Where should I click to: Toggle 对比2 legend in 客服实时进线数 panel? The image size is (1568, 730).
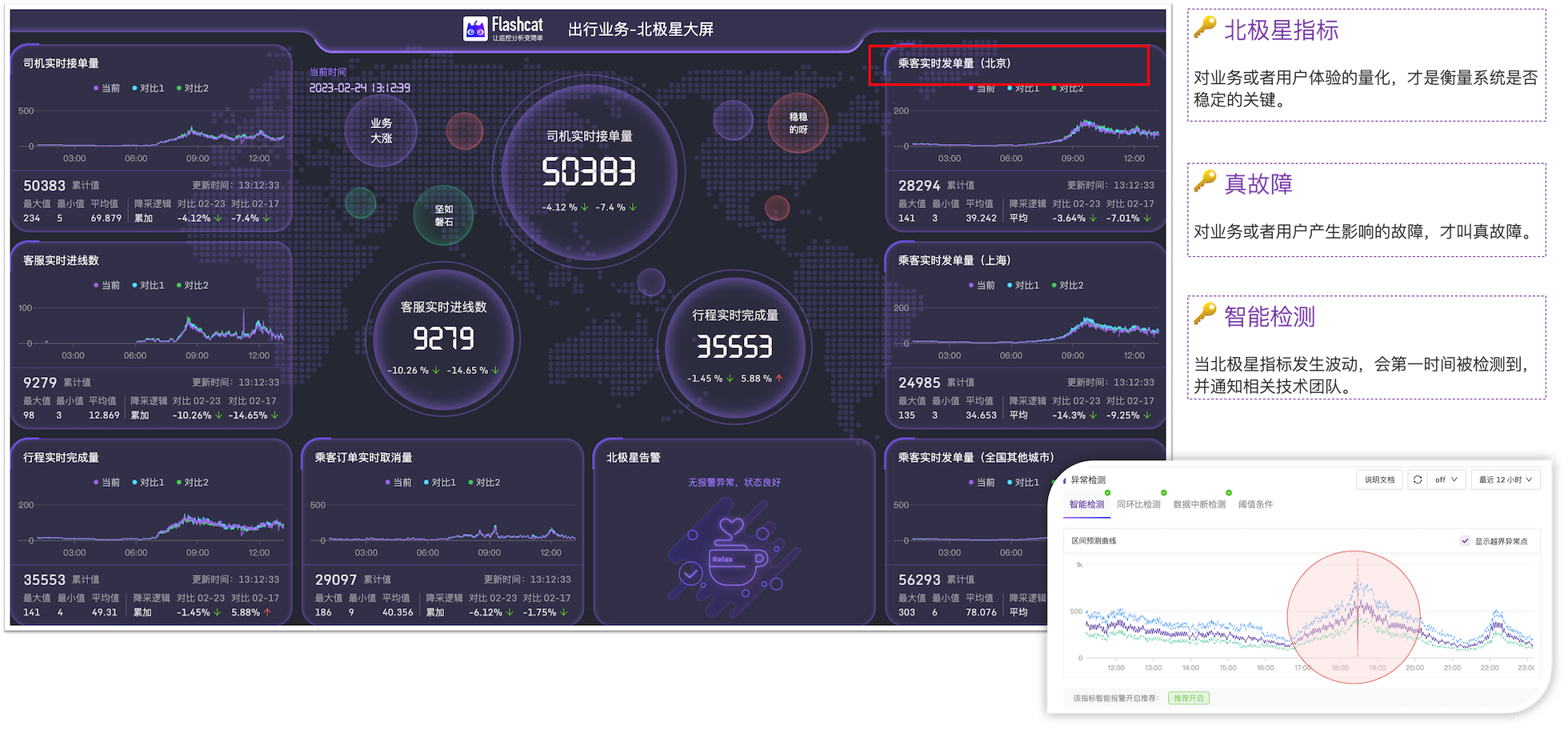pos(192,285)
